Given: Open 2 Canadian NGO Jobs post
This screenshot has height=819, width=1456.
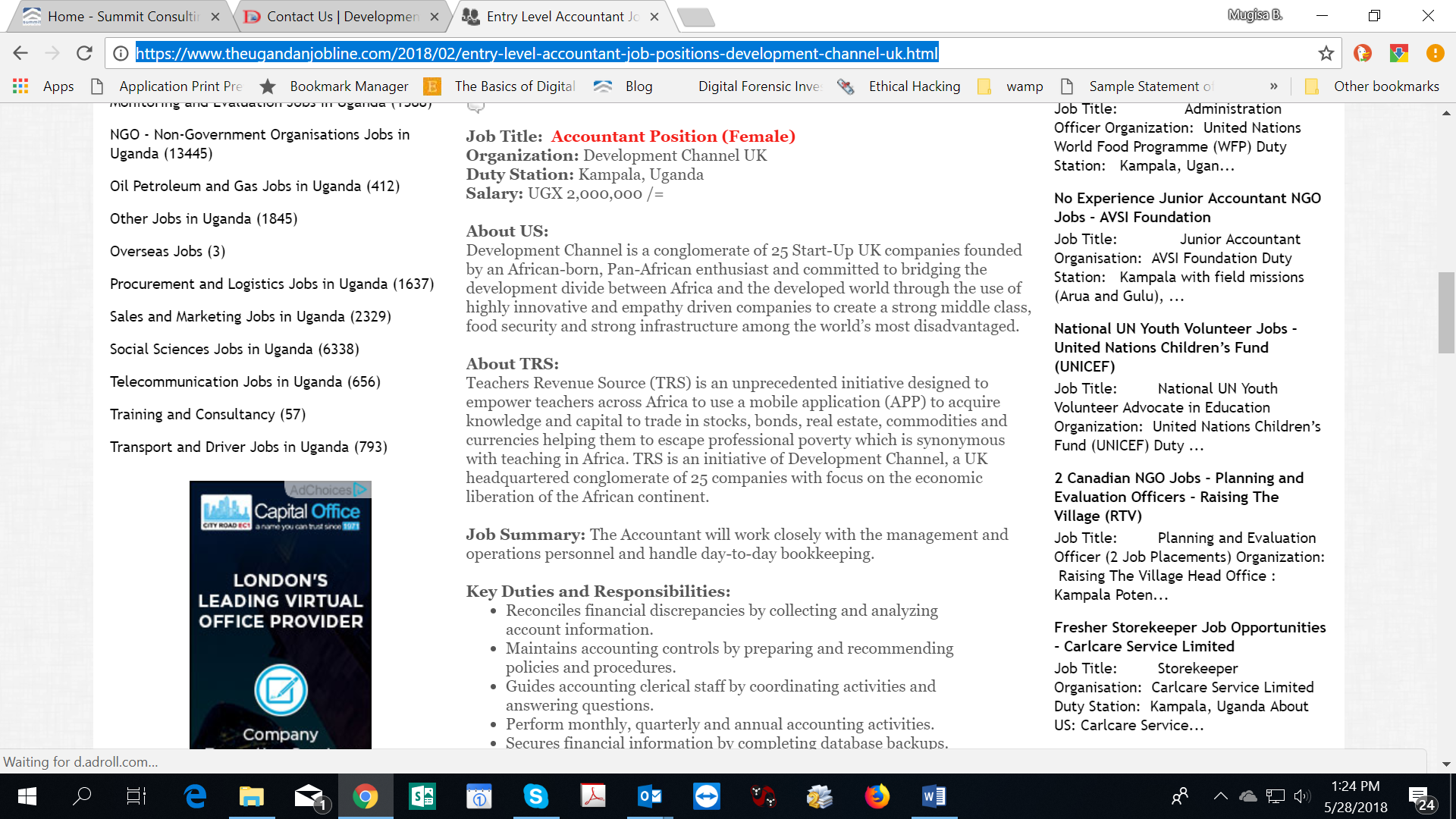Looking at the screenshot, I should pyautogui.click(x=1178, y=497).
